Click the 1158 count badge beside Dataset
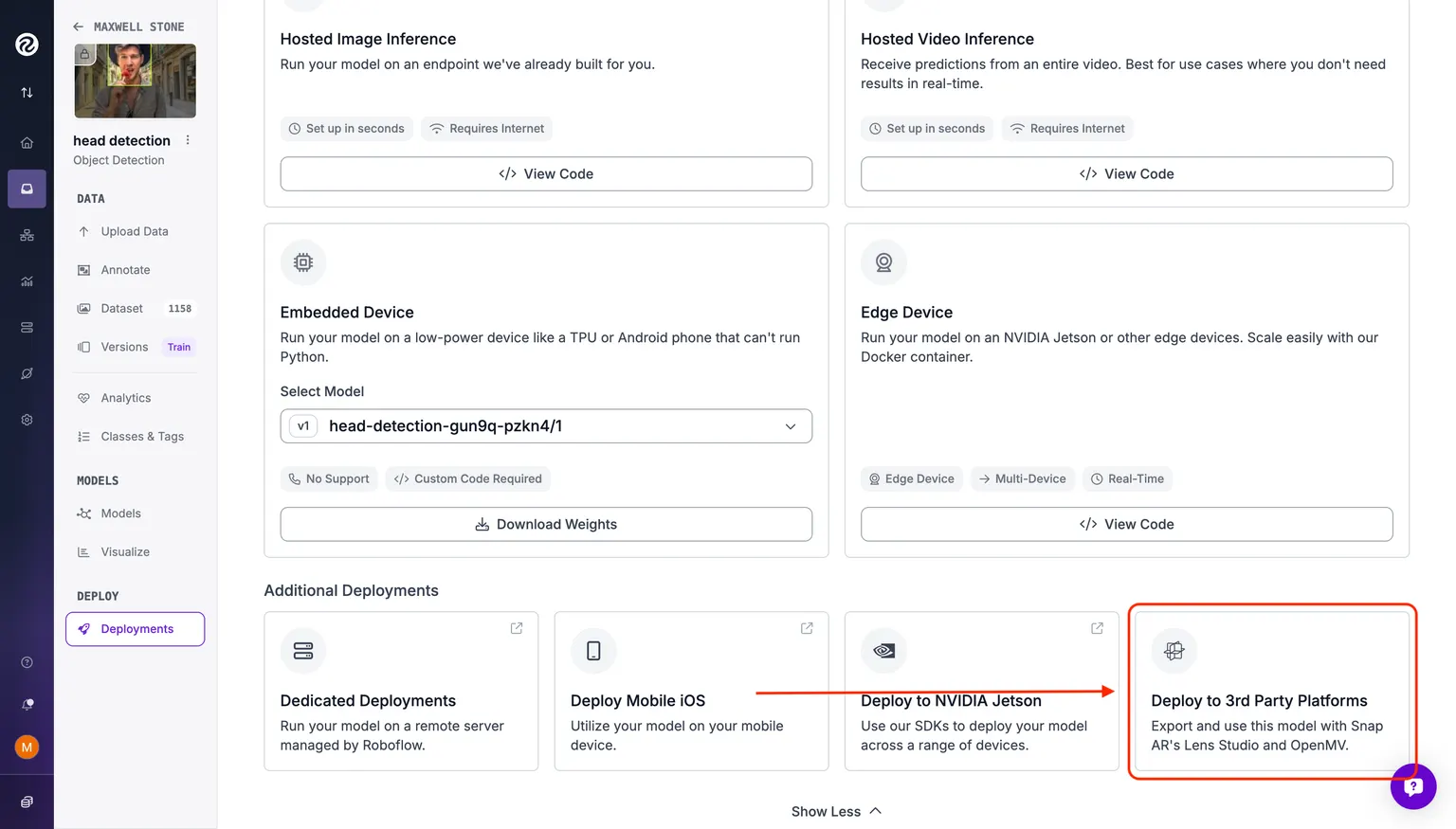This screenshot has width=1456, height=829. tap(180, 309)
